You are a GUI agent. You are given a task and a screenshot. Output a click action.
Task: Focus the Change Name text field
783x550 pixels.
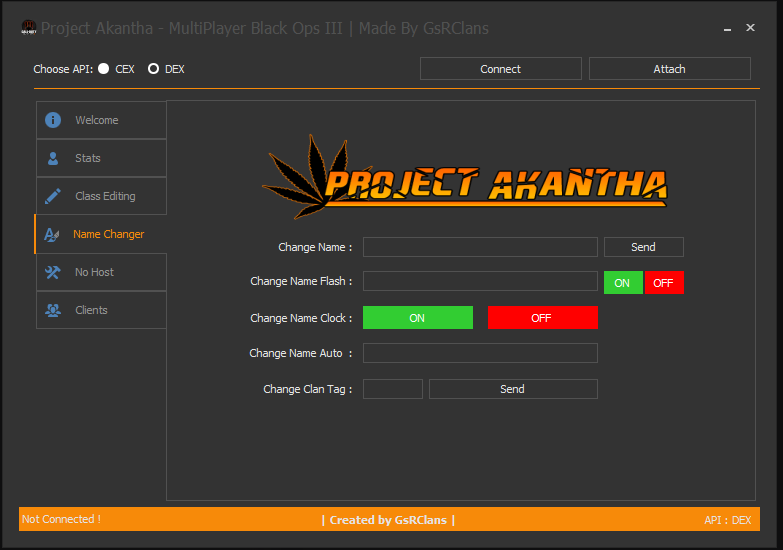coord(480,247)
